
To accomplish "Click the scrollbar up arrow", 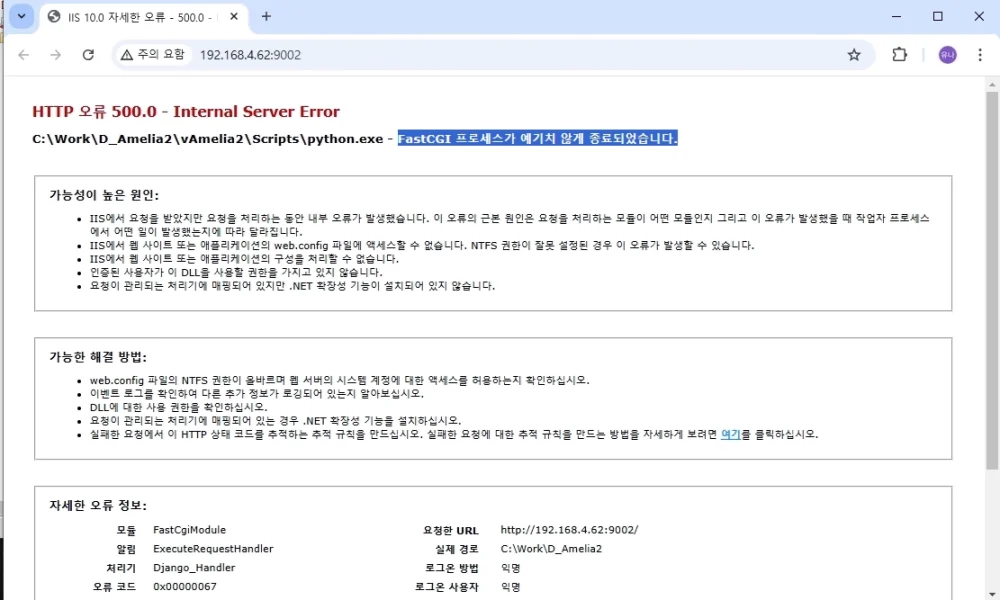I will 992,85.
